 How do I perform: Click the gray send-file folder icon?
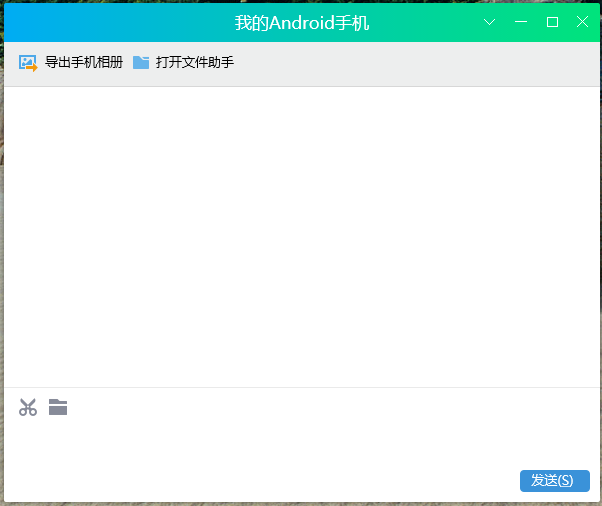point(58,407)
